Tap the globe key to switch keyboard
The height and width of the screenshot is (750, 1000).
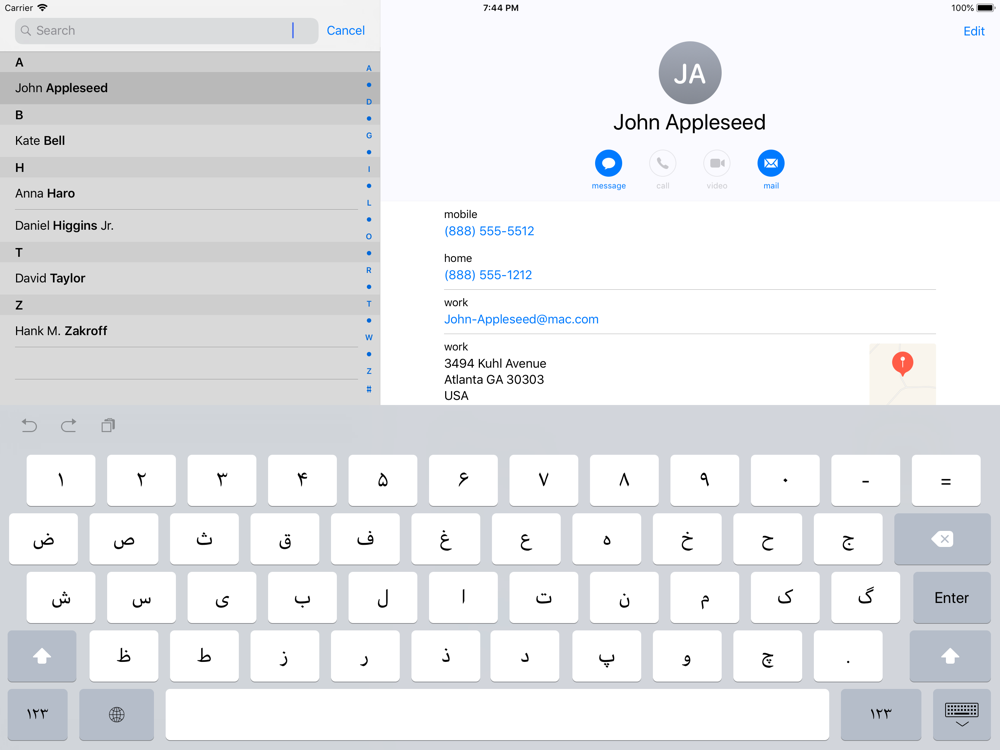coord(117,714)
